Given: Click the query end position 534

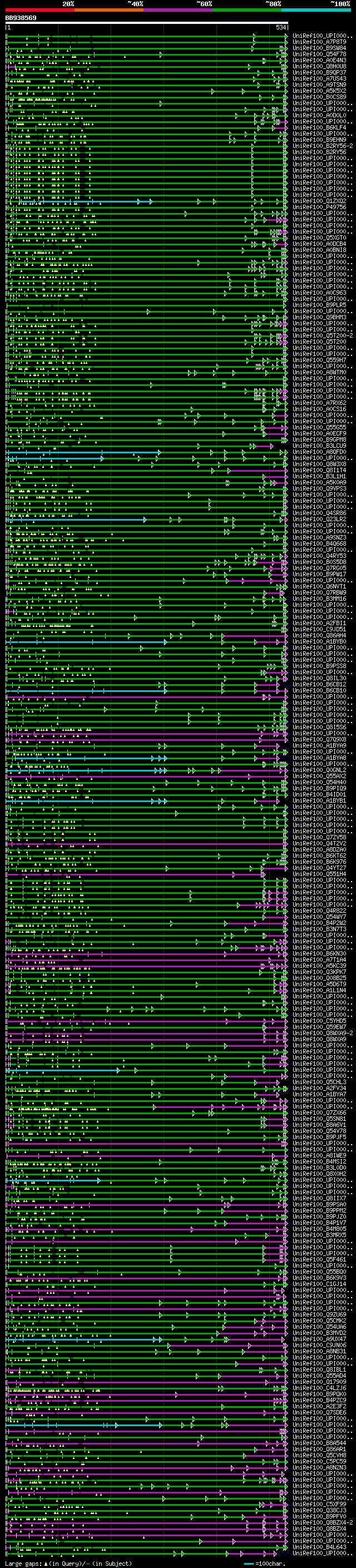Looking at the screenshot, I should pos(281,27).
